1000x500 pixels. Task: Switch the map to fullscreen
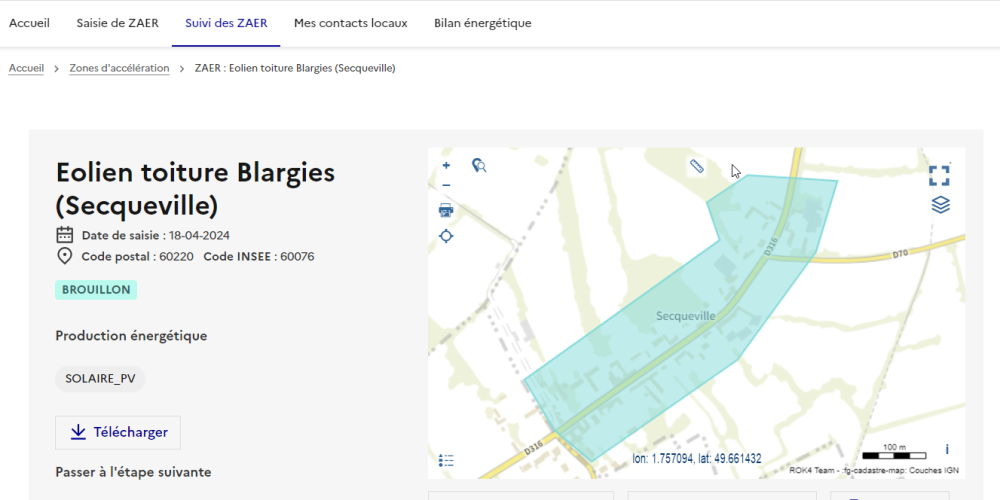click(939, 175)
